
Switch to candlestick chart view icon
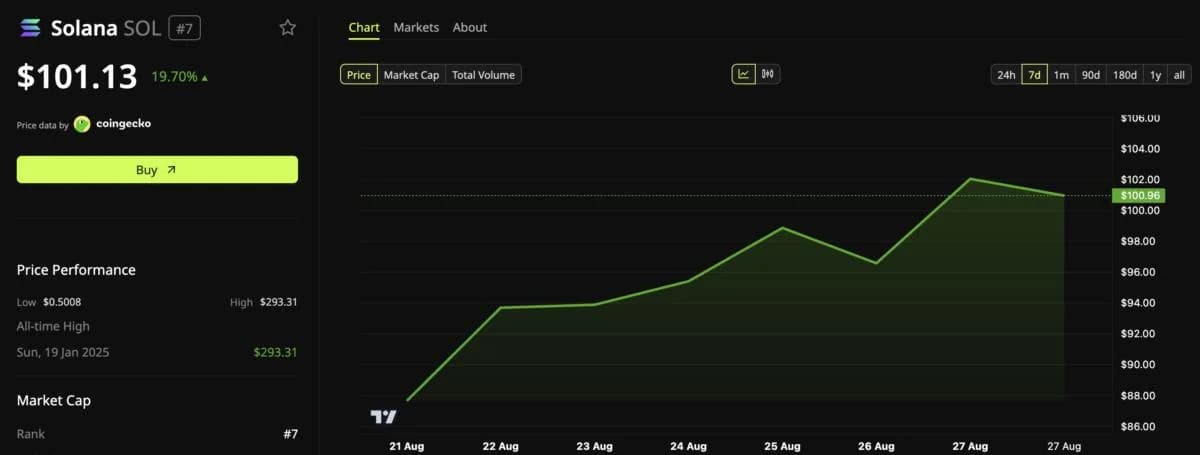(x=769, y=74)
